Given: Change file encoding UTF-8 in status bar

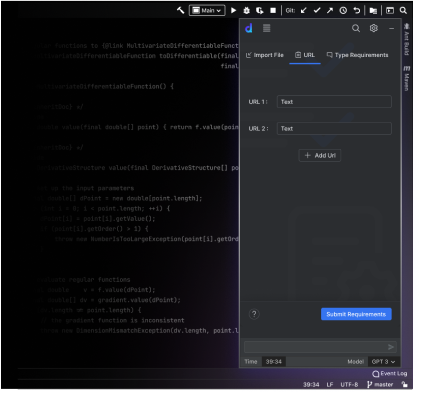Looking at the screenshot, I should pos(349,385).
